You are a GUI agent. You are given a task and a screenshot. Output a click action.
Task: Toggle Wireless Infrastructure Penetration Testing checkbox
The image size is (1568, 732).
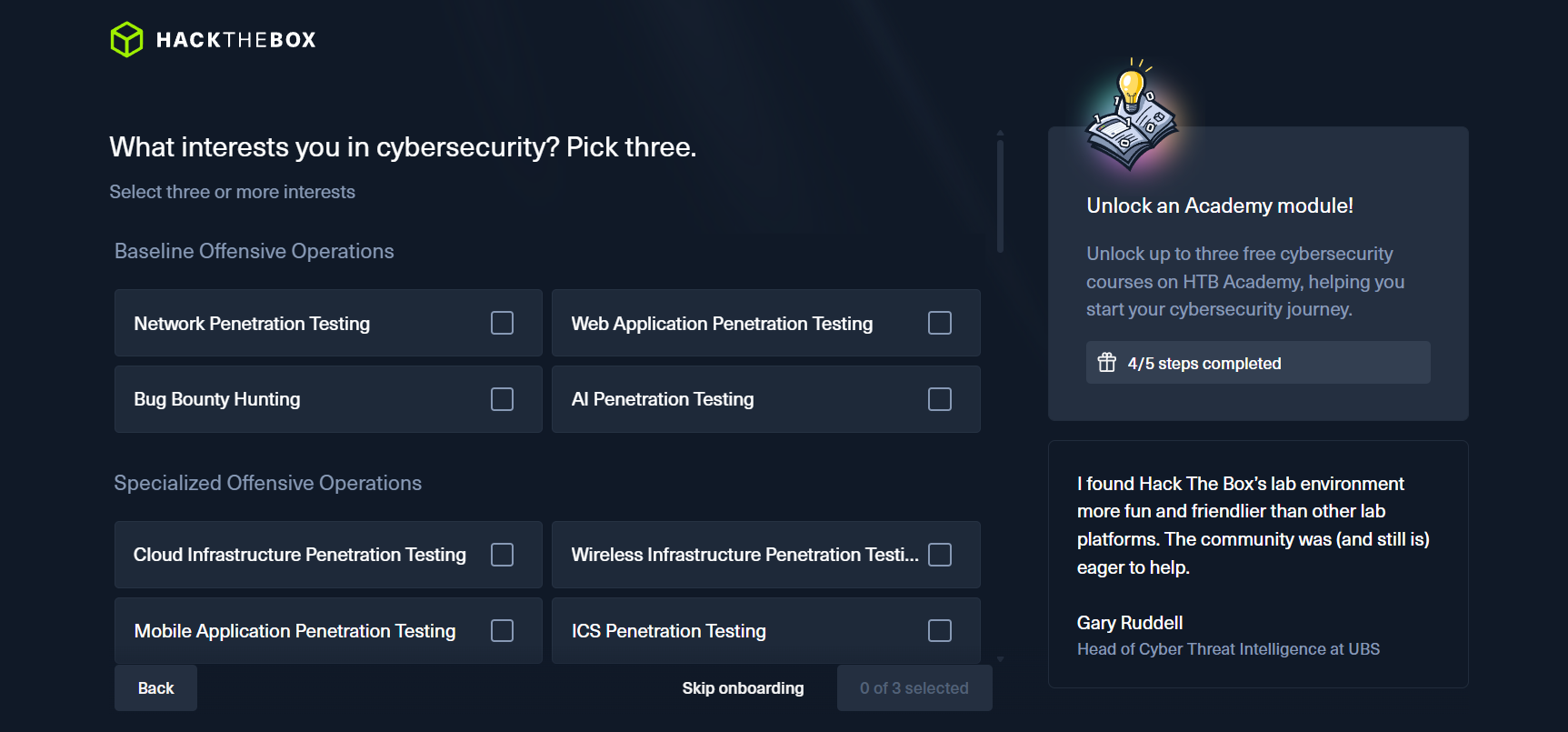click(x=939, y=555)
